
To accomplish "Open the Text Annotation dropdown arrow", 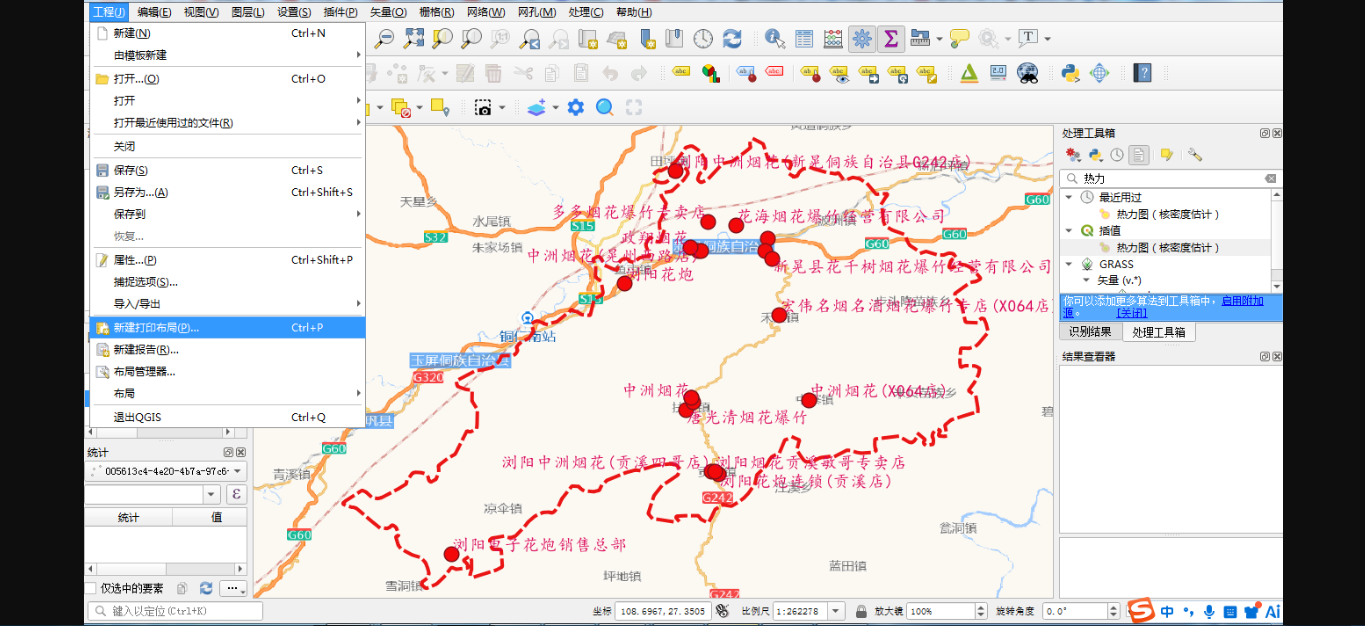I will pos(1047,39).
